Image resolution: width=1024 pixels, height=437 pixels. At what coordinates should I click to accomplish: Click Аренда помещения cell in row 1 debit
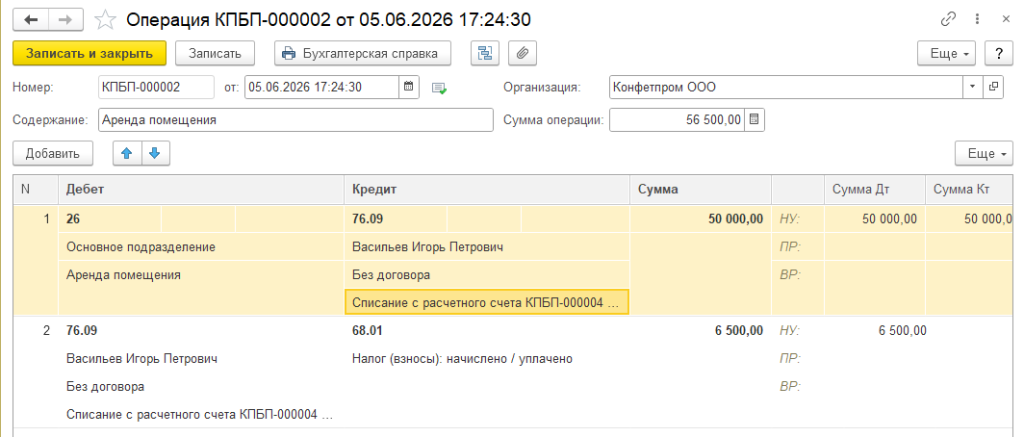pos(202,275)
